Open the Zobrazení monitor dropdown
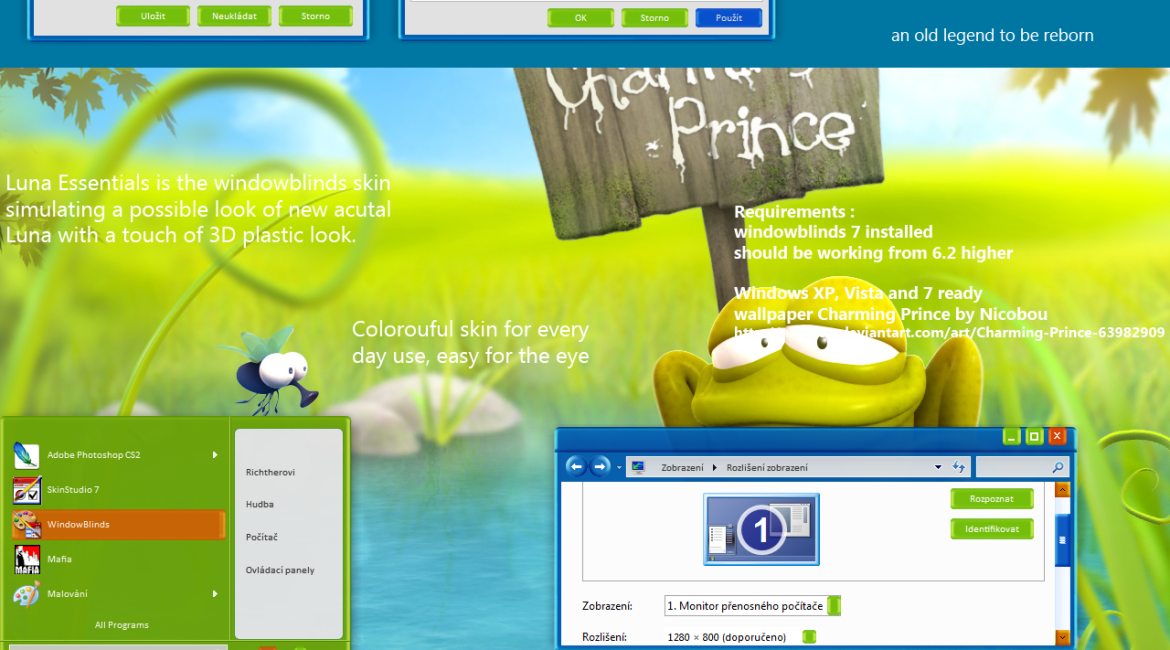Viewport: 1170px width, 650px height. tap(834, 606)
